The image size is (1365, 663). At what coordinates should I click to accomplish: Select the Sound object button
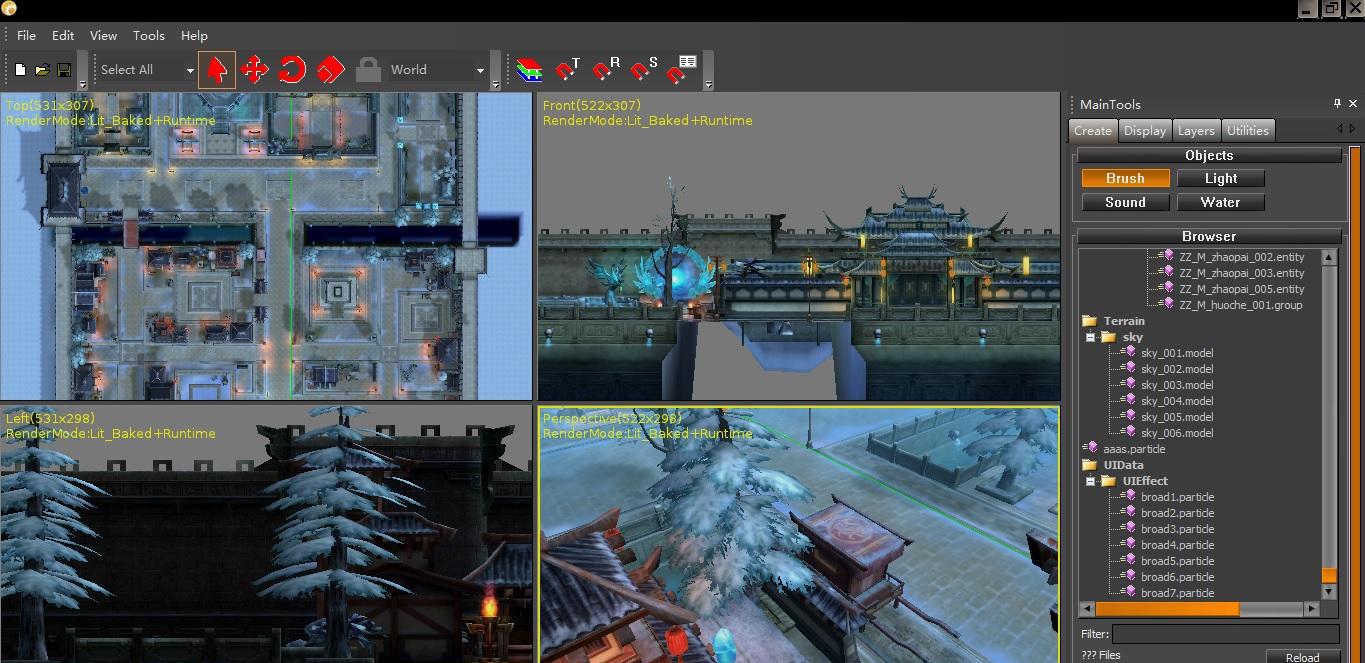(x=1125, y=202)
